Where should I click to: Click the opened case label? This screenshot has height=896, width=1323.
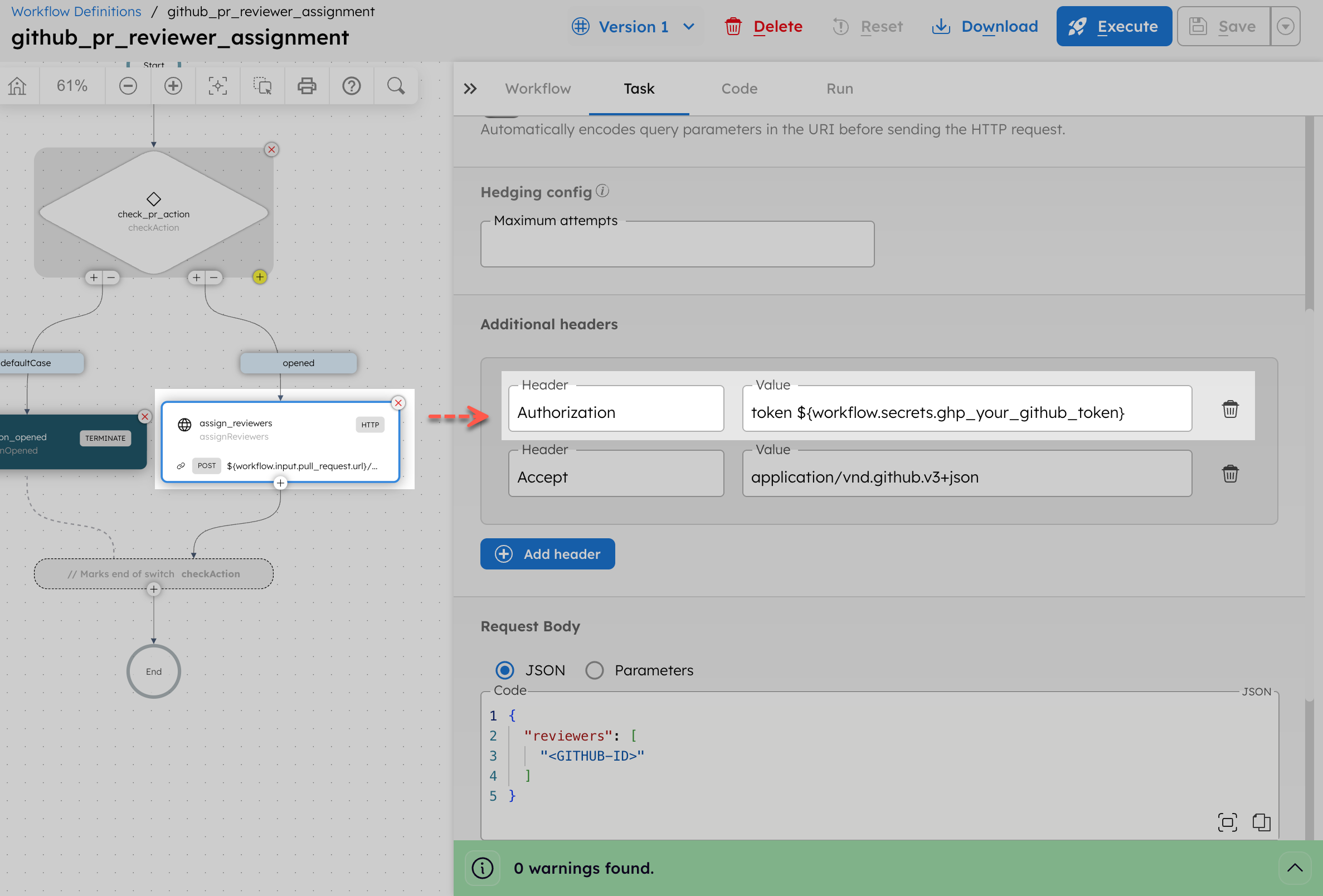tap(298, 363)
